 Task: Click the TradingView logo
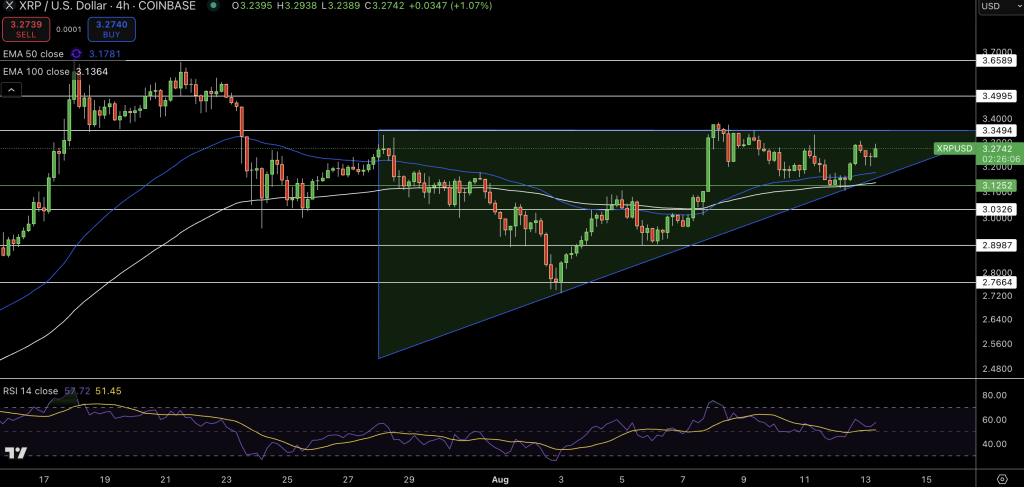click(14, 453)
